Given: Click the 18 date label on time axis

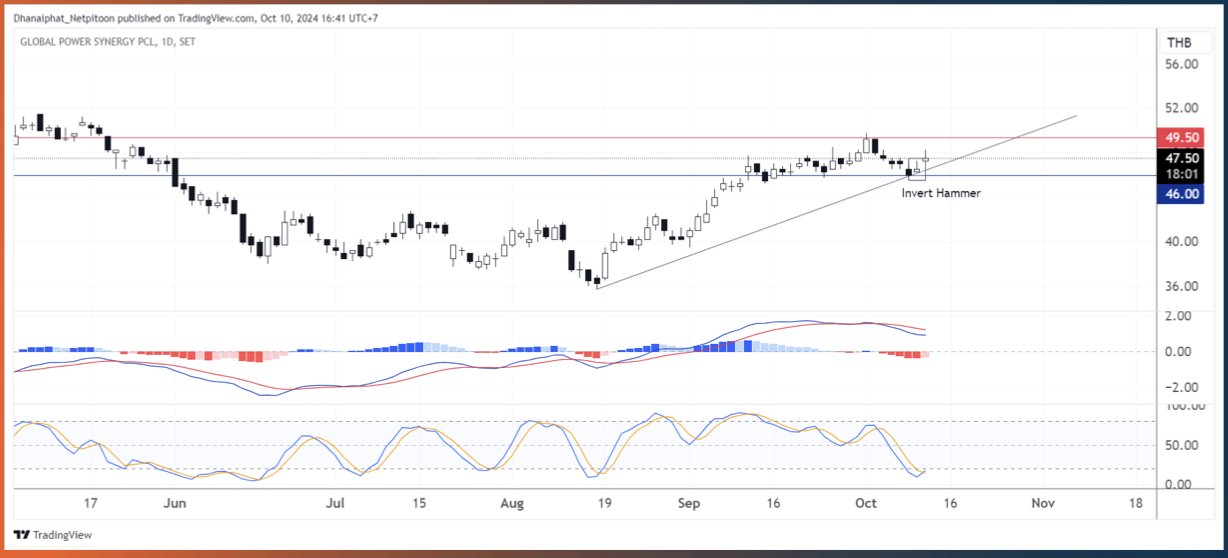Looking at the screenshot, I should click(1136, 503).
